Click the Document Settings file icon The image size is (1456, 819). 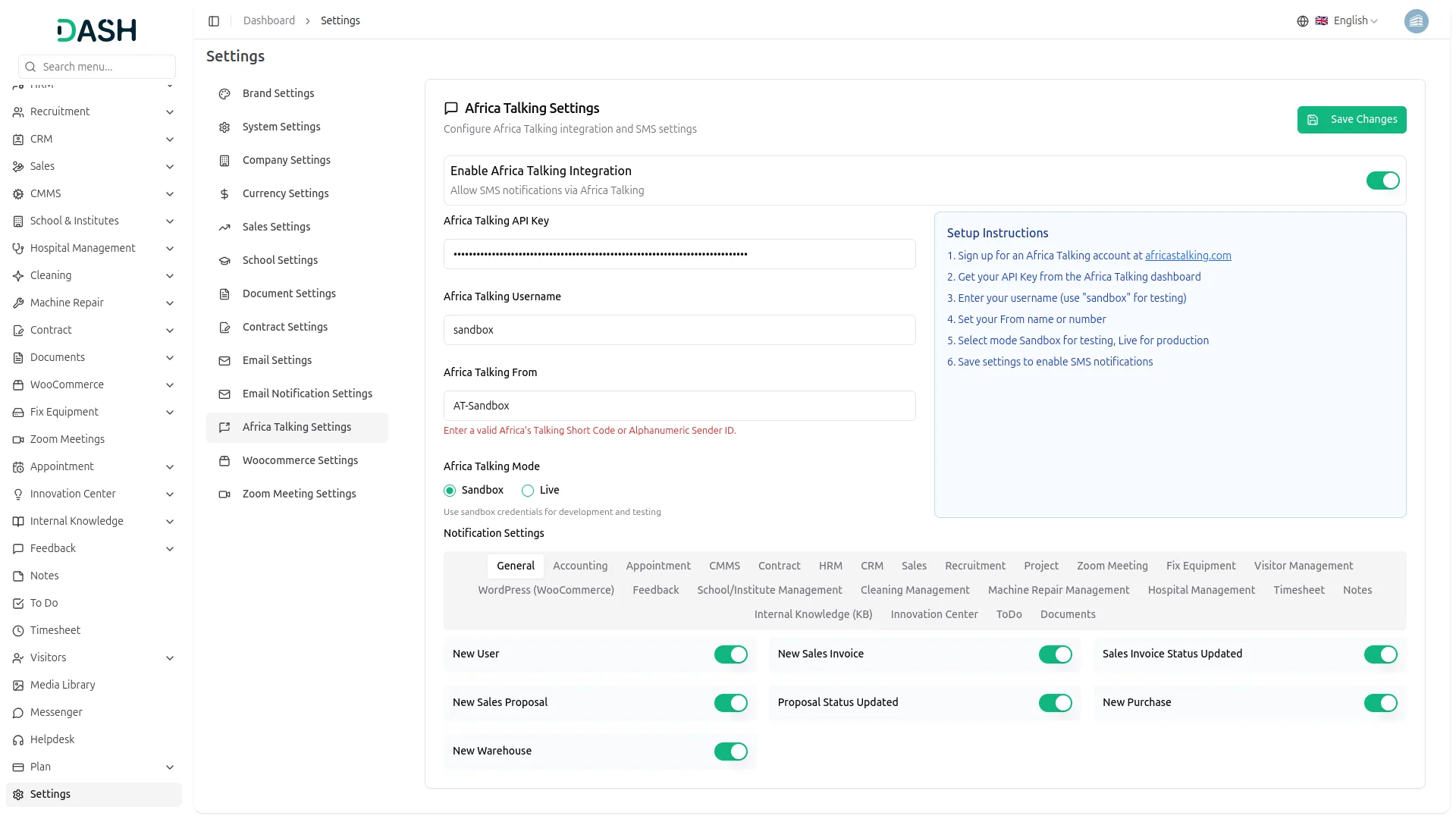click(x=224, y=294)
